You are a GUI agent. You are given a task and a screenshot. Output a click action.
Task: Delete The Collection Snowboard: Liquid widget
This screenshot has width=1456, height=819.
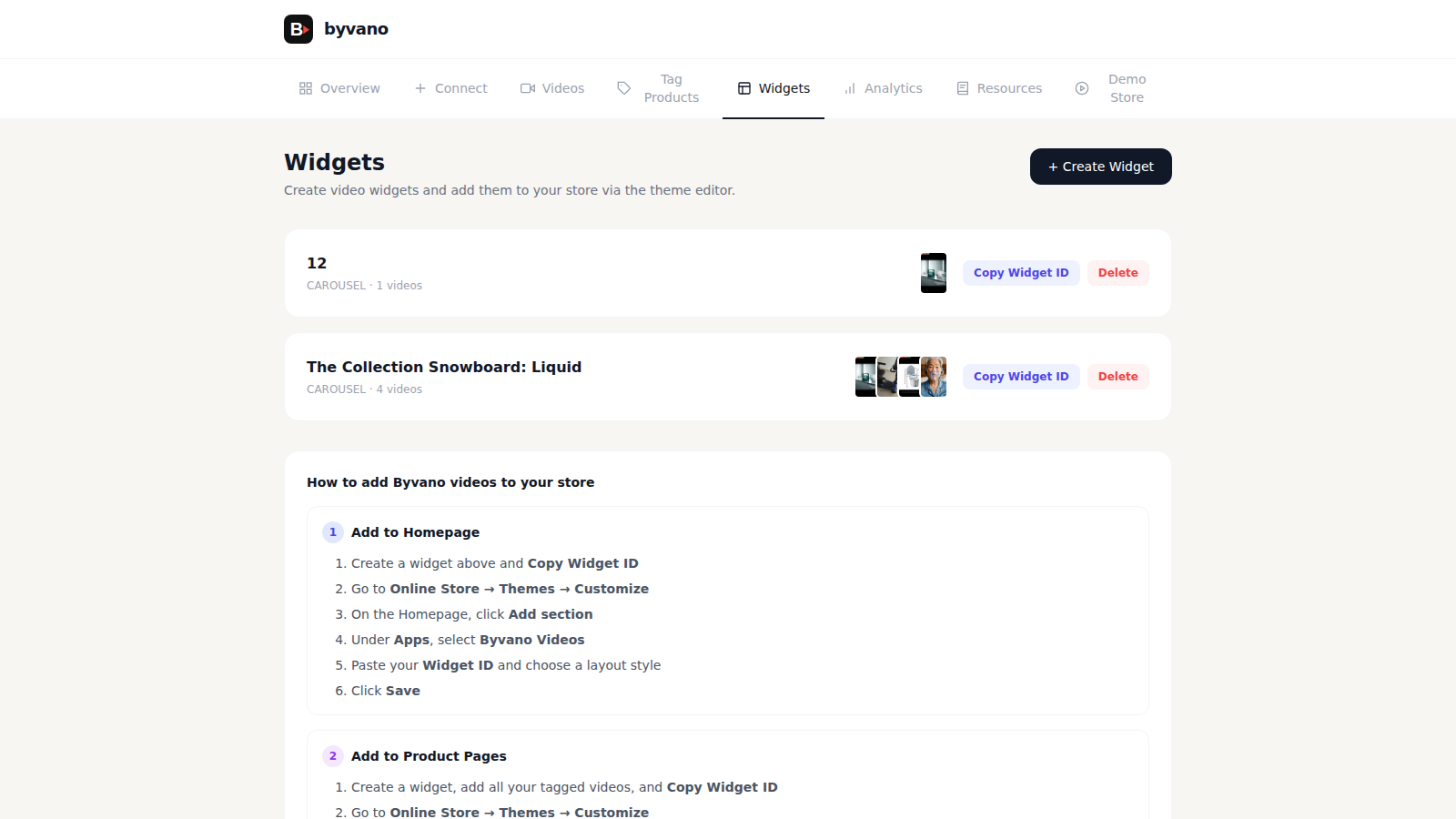coord(1117,377)
